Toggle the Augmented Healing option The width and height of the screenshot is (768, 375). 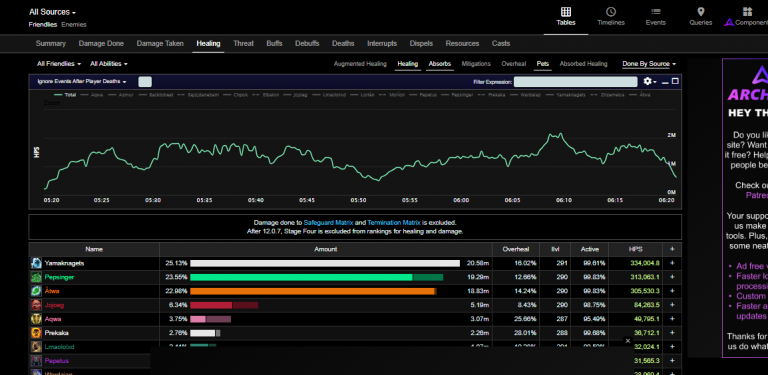click(x=360, y=64)
